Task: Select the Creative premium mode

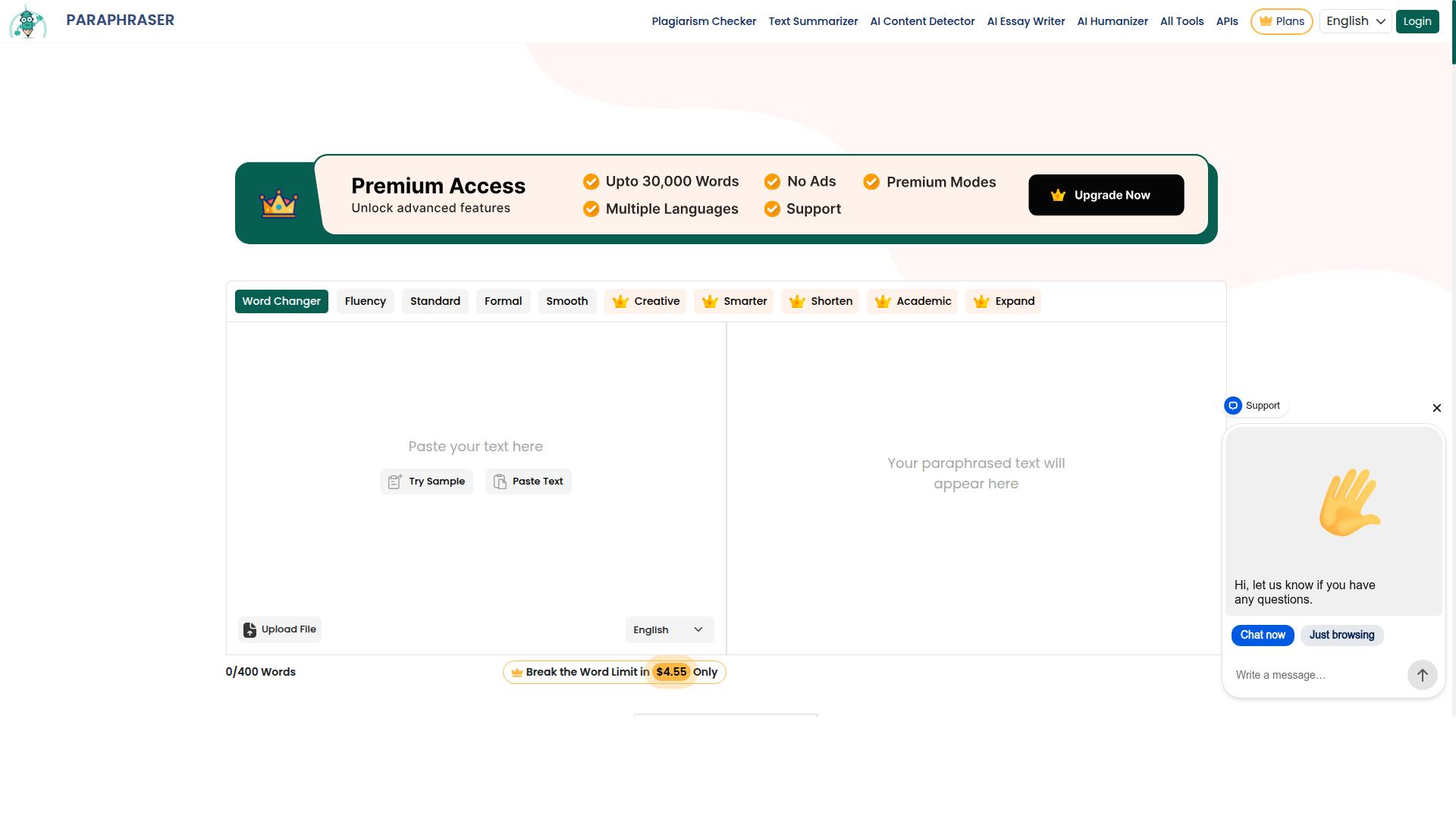Action: pyautogui.click(x=645, y=301)
